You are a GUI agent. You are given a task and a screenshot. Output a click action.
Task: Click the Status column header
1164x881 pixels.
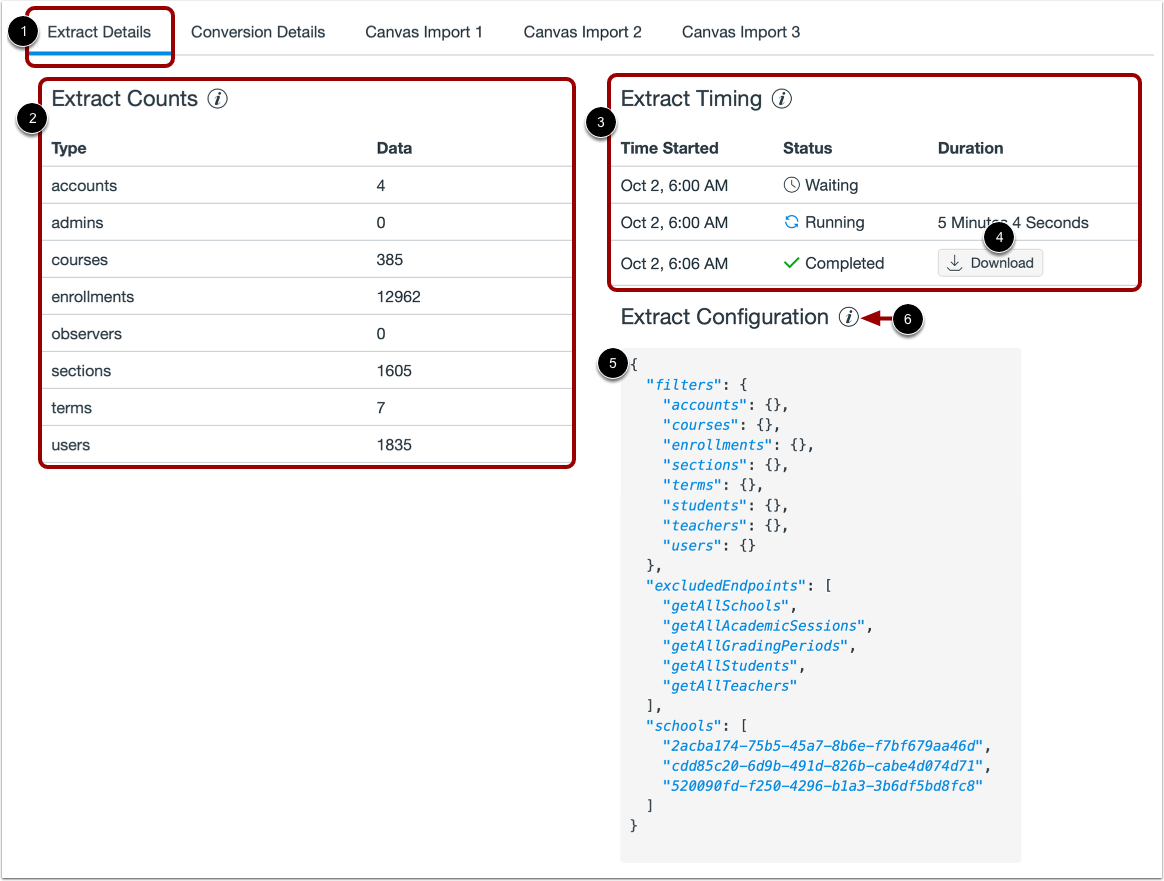pyautogui.click(x=808, y=148)
